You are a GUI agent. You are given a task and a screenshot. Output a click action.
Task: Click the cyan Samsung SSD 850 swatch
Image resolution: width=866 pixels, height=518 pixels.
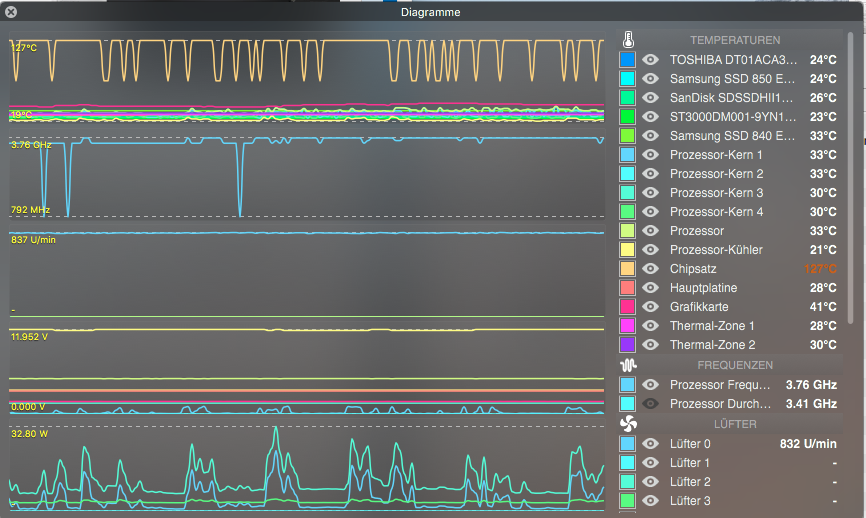pos(627,78)
